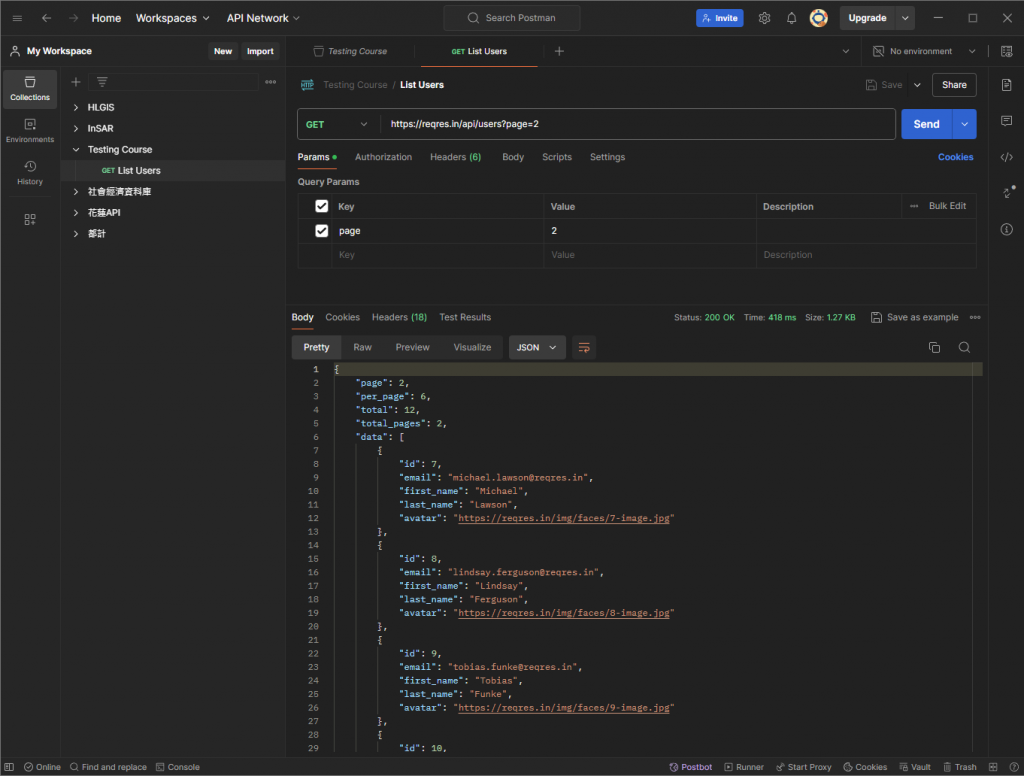The height and width of the screenshot is (776, 1024).
Task: Select List Users request in tree
Action: (173, 170)
